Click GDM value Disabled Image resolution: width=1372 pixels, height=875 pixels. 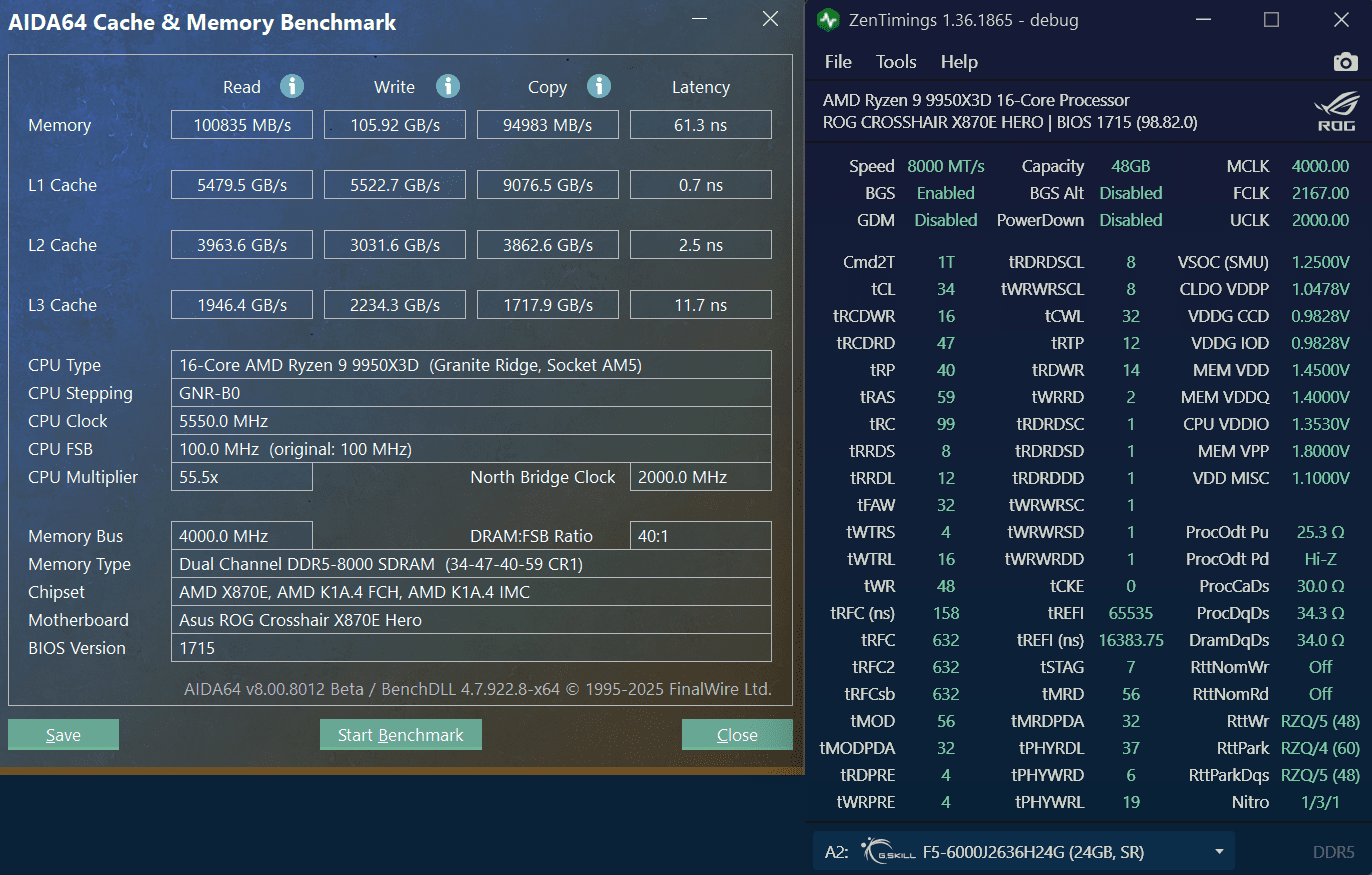pyautogui.click(x=946, y=220)
